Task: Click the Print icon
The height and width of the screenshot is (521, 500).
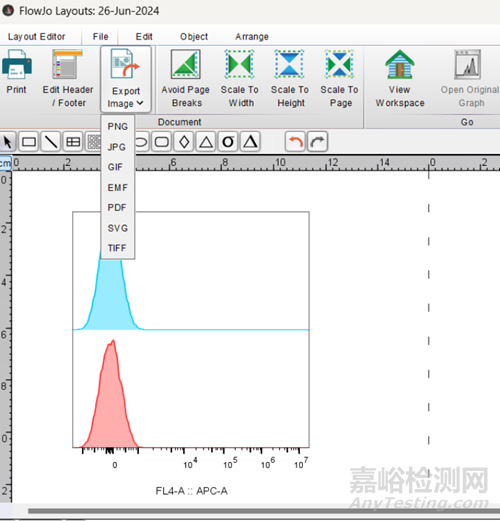Action: (x=17, y=64)
